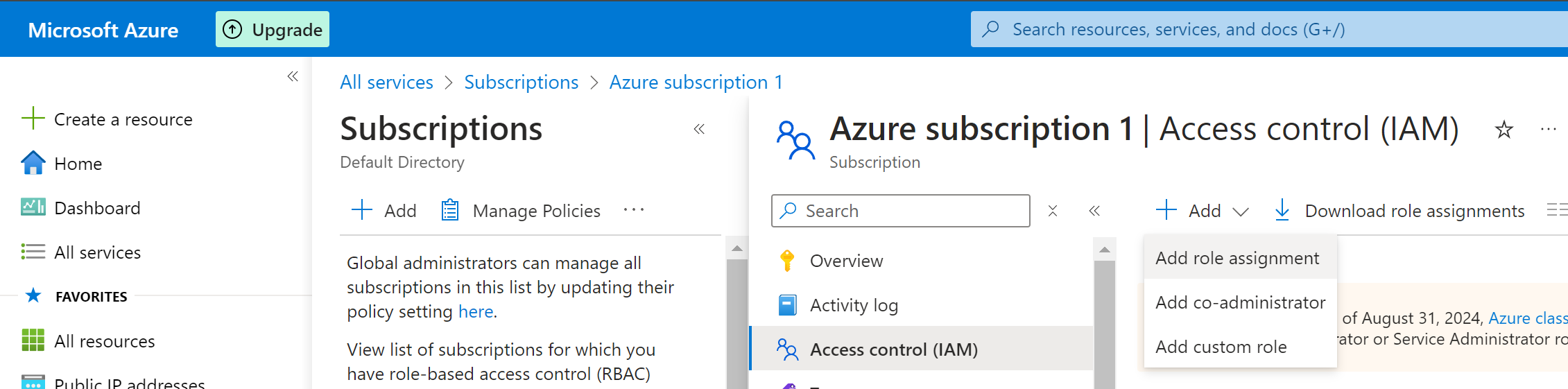Click the Dashboard chart icon

click(33, 207)
